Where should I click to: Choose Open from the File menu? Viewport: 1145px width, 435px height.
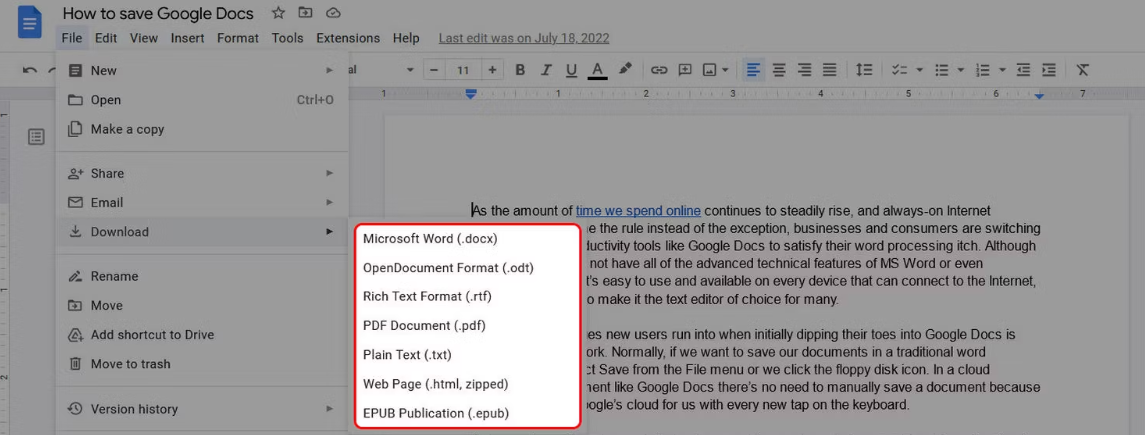point(202,100)
